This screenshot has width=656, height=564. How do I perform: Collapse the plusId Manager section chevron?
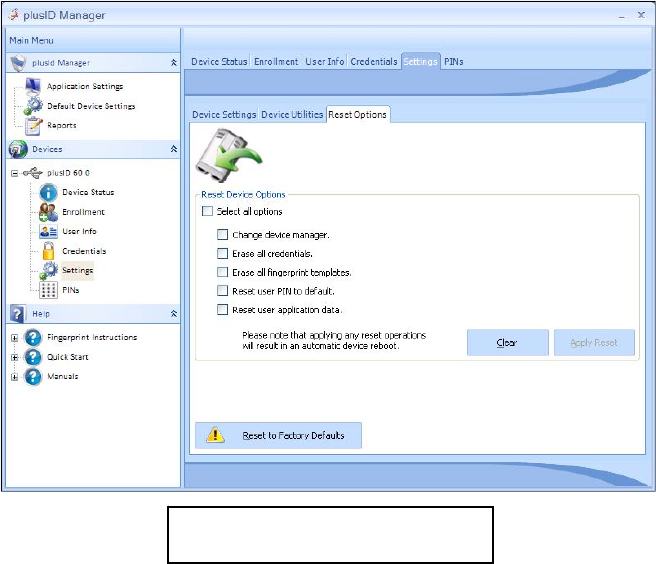(x=174, y=63)
